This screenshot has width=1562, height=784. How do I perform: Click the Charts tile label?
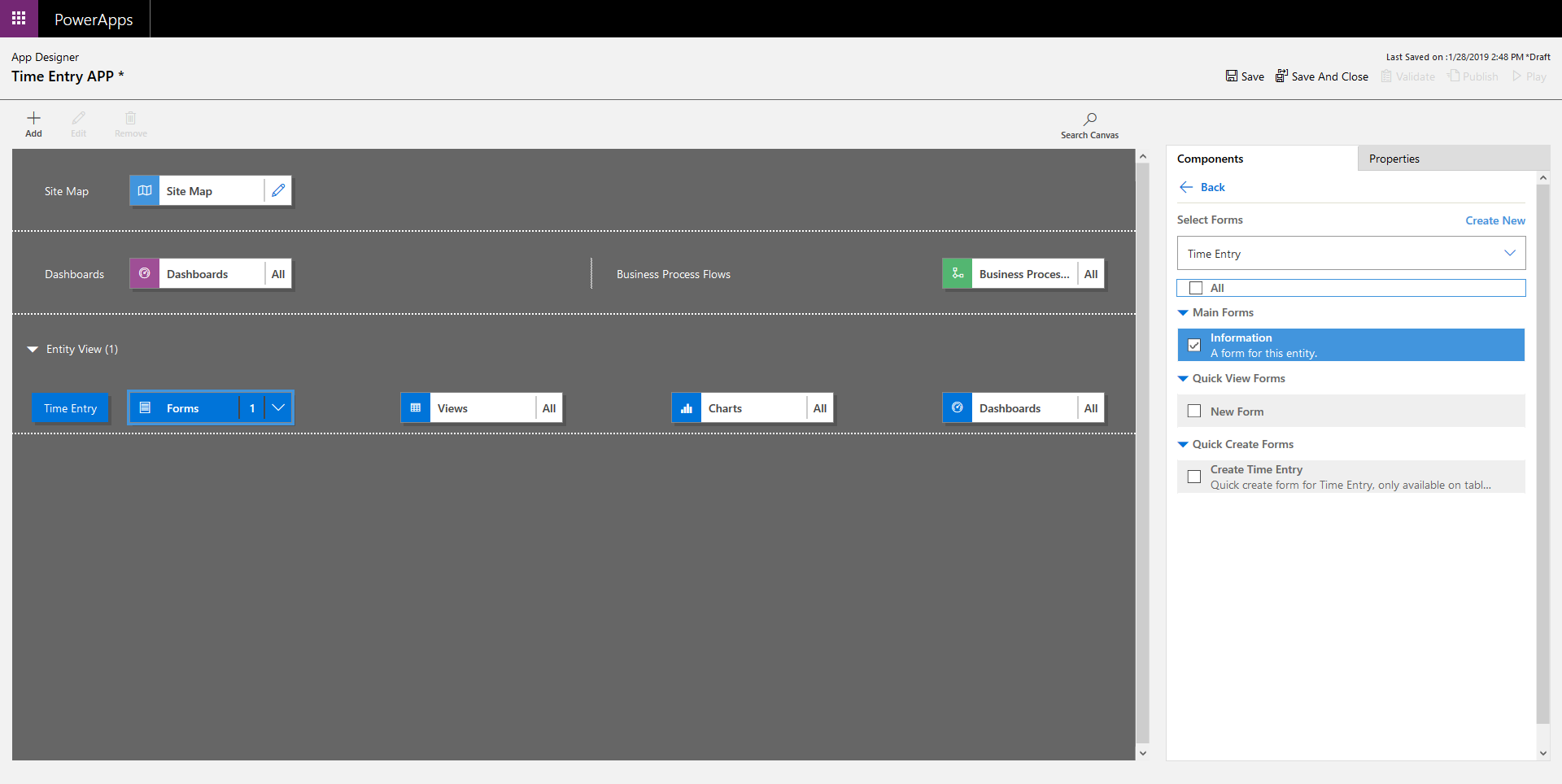click(x=725, y=408)
